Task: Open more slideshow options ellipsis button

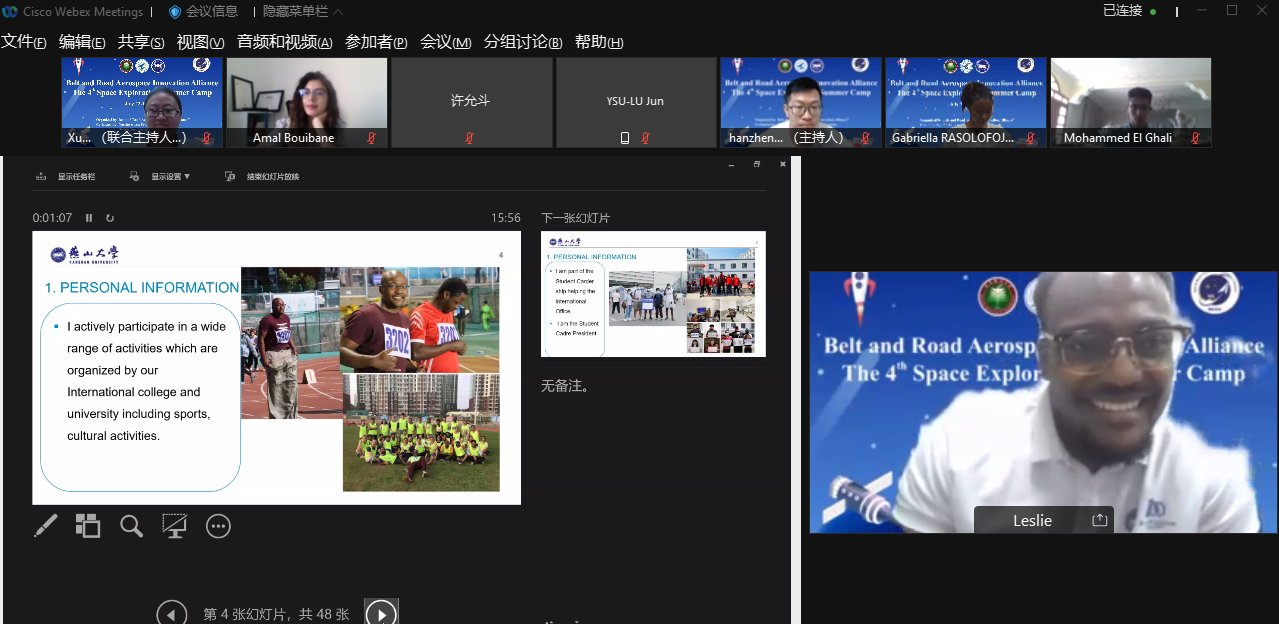Action: 218,526
